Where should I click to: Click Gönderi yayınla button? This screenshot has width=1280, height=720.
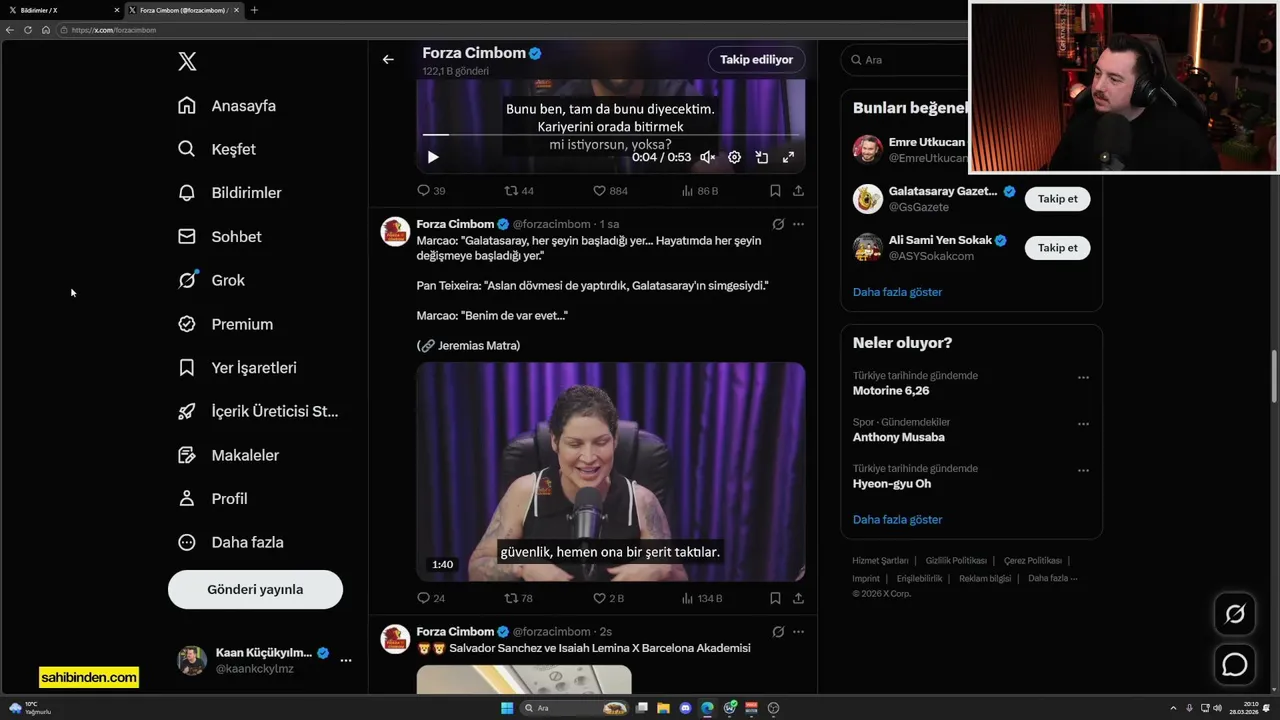(x=255, y=589)
